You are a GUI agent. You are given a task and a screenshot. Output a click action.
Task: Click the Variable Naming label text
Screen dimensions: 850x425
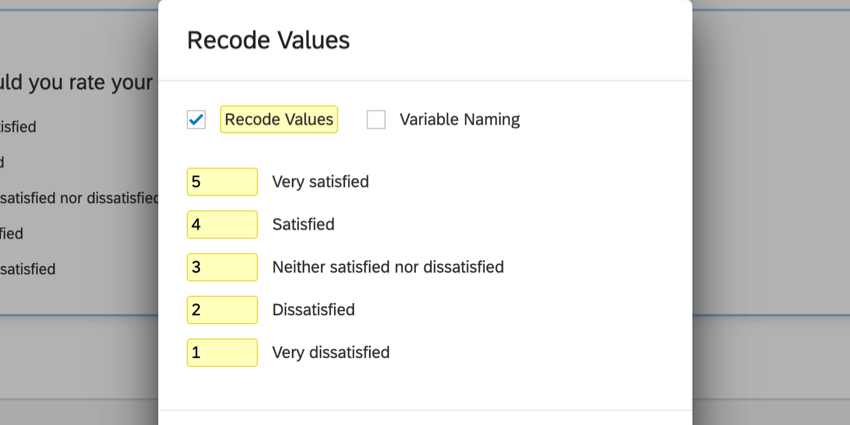(x=459, y=120)
